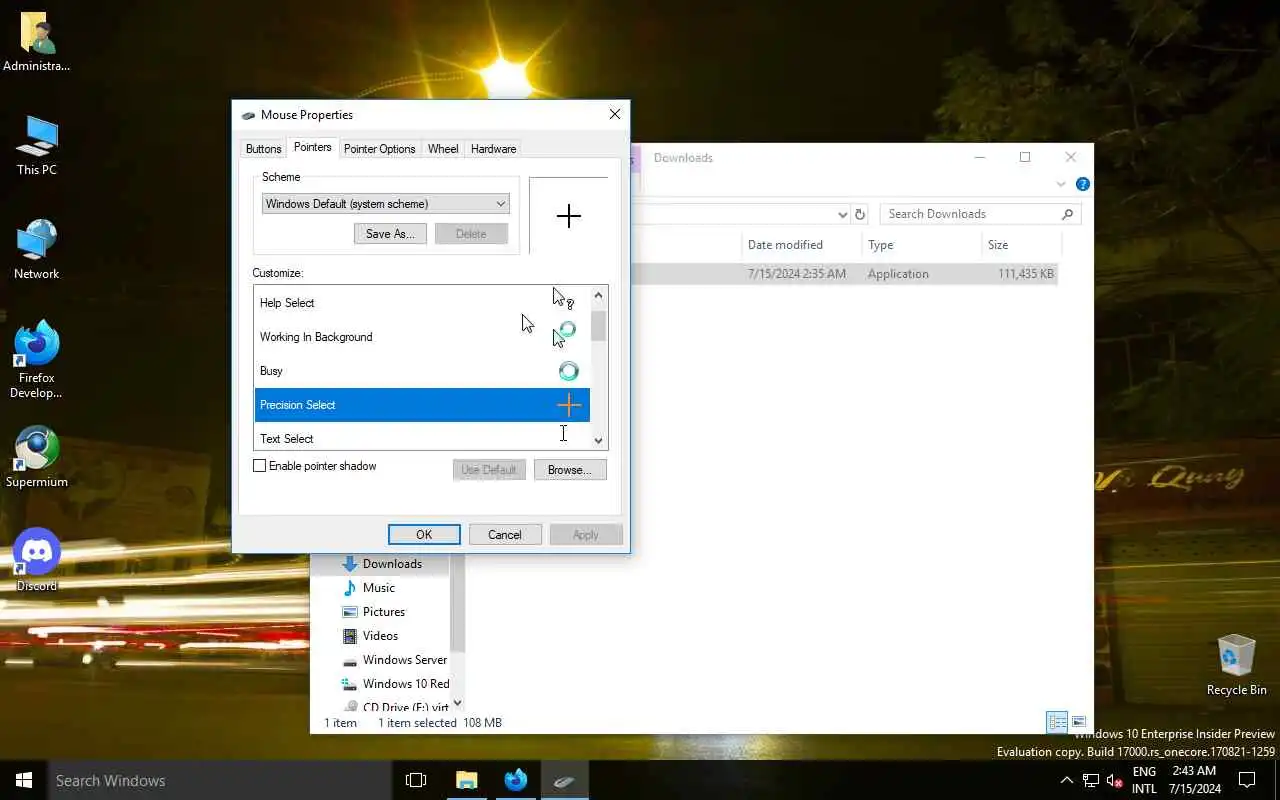Open Task View from the taskbar

[x=416, y=780]
